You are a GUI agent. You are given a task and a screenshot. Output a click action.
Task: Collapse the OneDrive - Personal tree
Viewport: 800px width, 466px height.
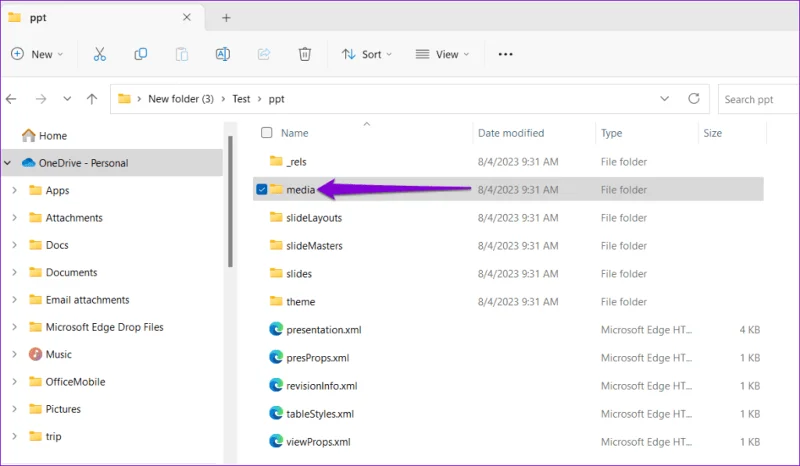tap(7, 163)
